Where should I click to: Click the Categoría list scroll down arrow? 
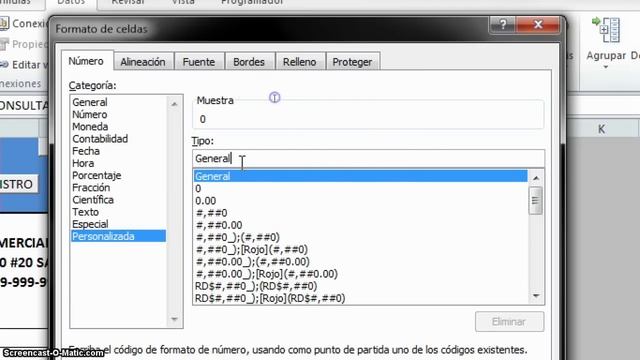[x=174, y=319]
